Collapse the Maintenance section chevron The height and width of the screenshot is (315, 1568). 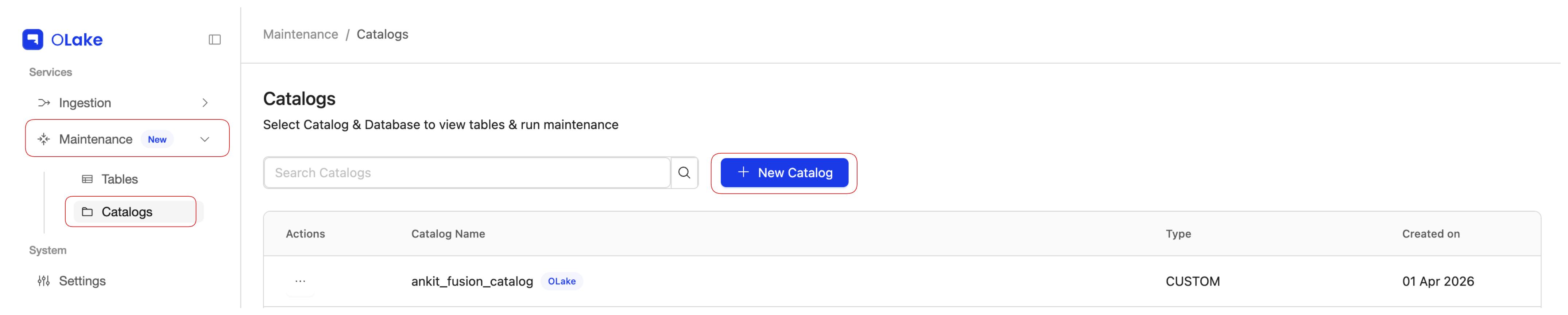205,139
